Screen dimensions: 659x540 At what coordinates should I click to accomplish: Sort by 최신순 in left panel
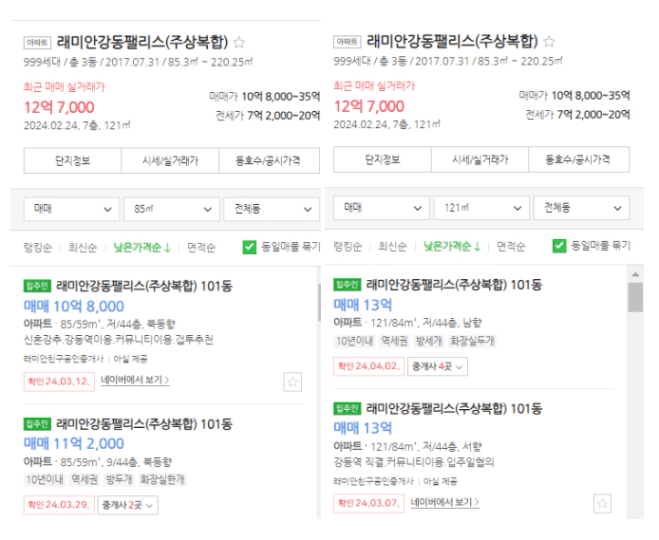[82, 248]
